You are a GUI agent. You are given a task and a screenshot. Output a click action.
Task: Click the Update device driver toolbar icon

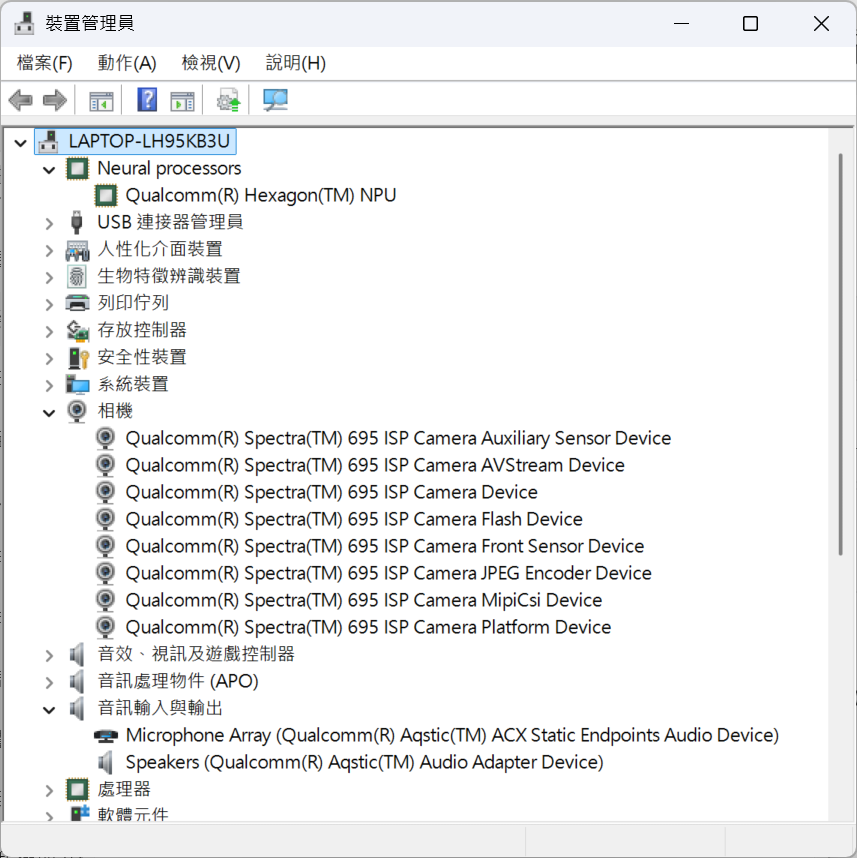[229, 100]
